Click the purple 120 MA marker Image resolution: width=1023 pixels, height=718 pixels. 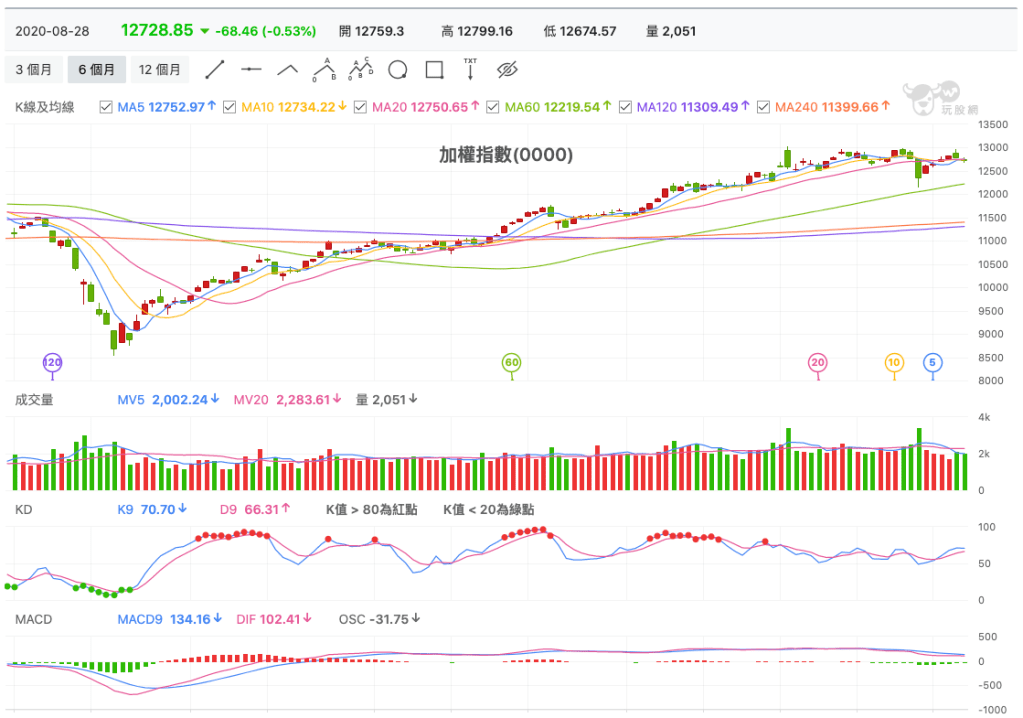point(53,362)
